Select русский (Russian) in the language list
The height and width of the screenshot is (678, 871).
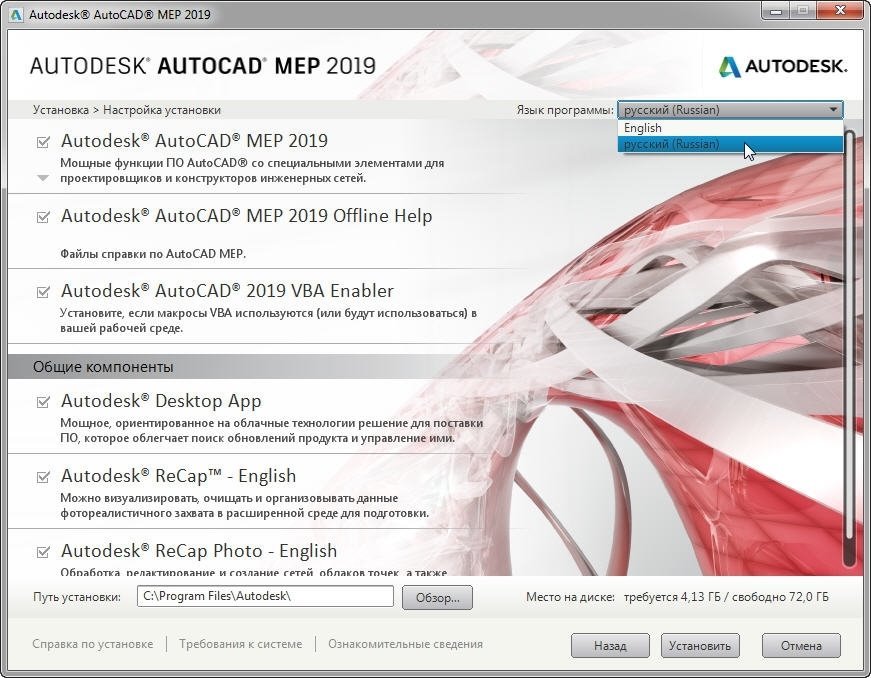tap(730, 144)
